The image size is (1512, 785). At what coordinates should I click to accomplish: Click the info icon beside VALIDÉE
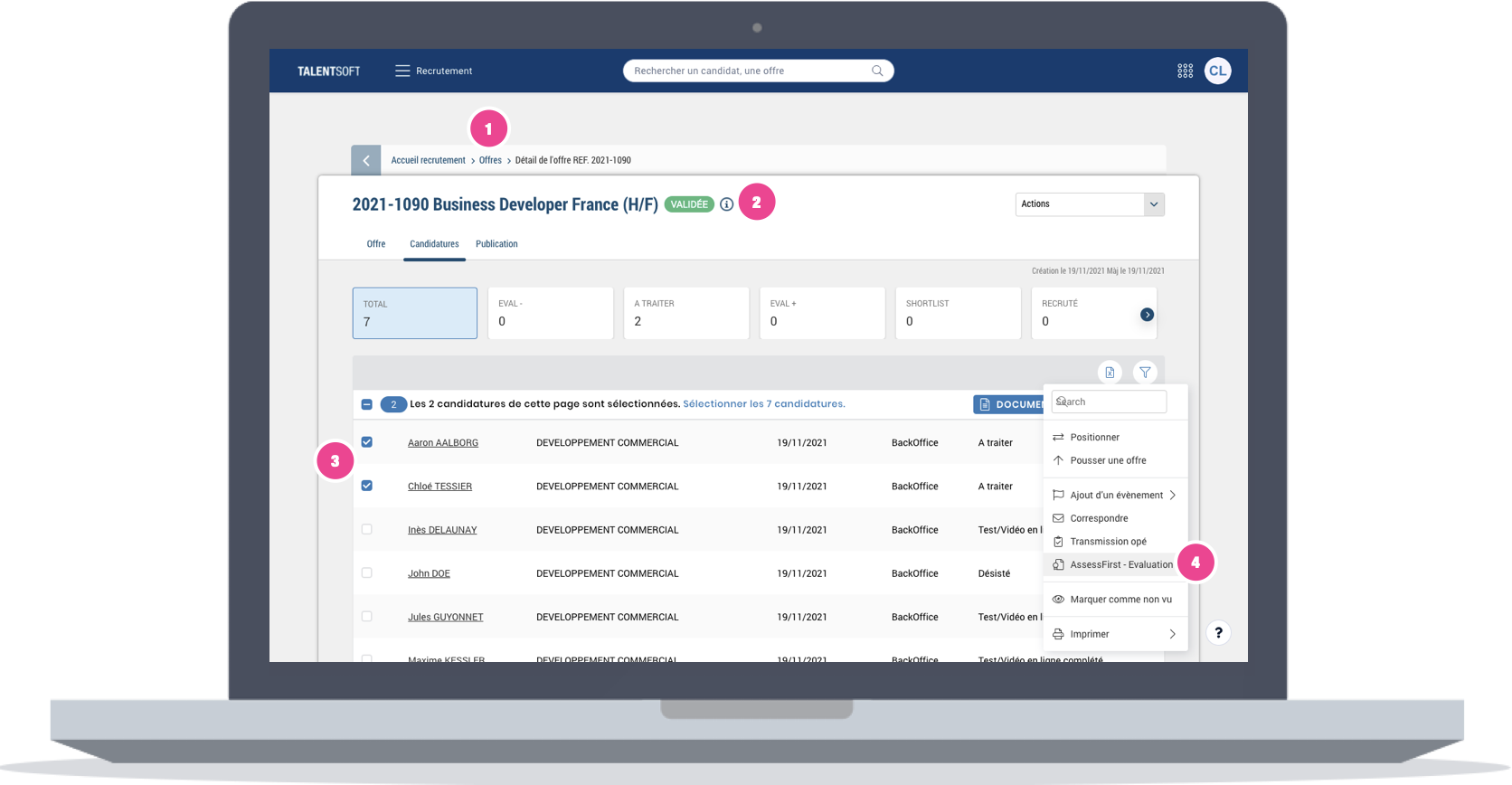click(x=726, y=204)
